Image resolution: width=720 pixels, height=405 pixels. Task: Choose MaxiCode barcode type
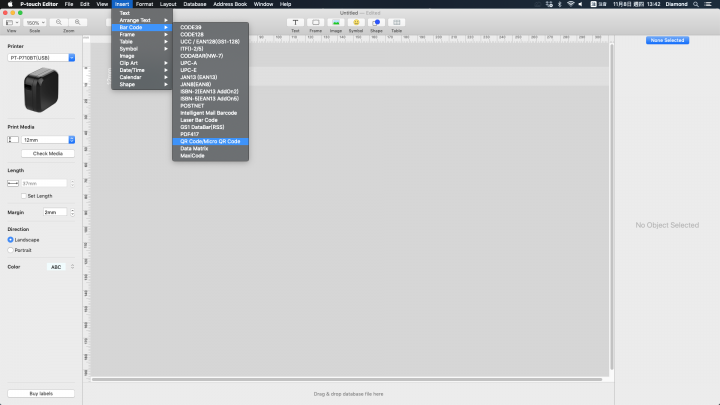point(210,156)
